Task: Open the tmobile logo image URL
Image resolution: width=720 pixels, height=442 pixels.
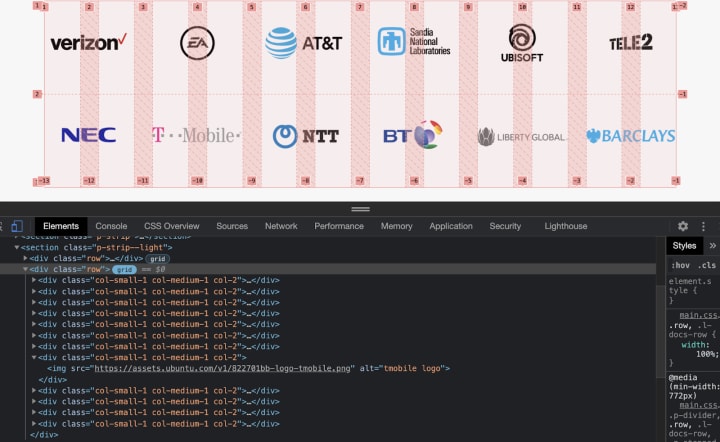Action: point(222,369)
